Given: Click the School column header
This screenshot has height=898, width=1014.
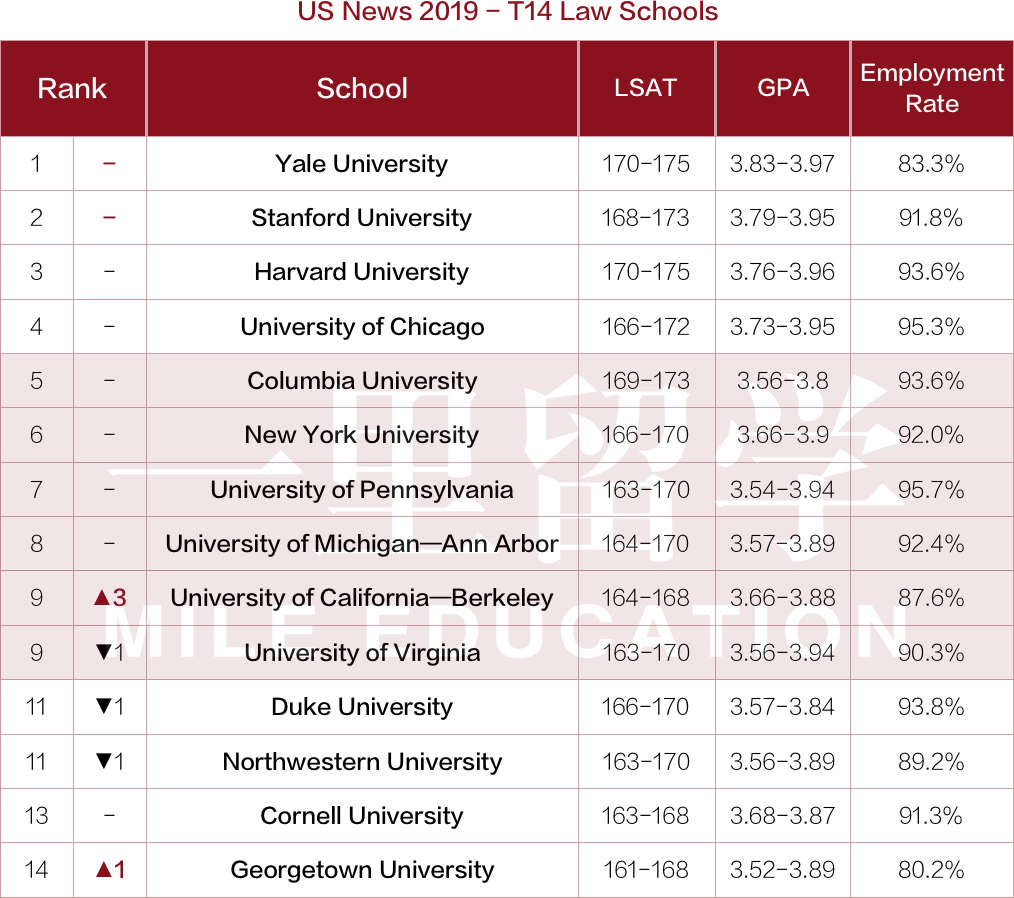Looking at the screenshot, I should point(362,88).
